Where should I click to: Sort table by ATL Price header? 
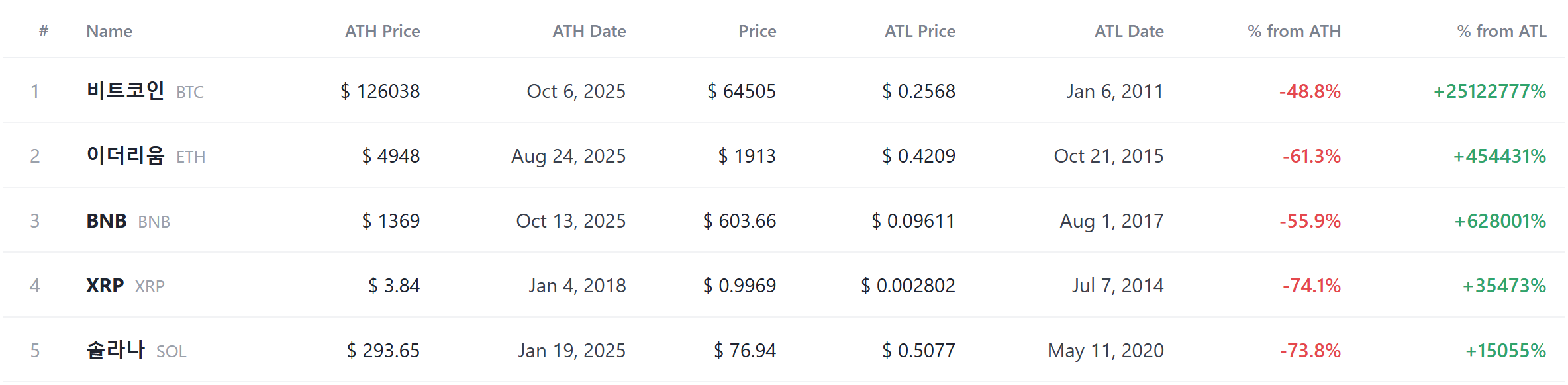tap(920, 31)
